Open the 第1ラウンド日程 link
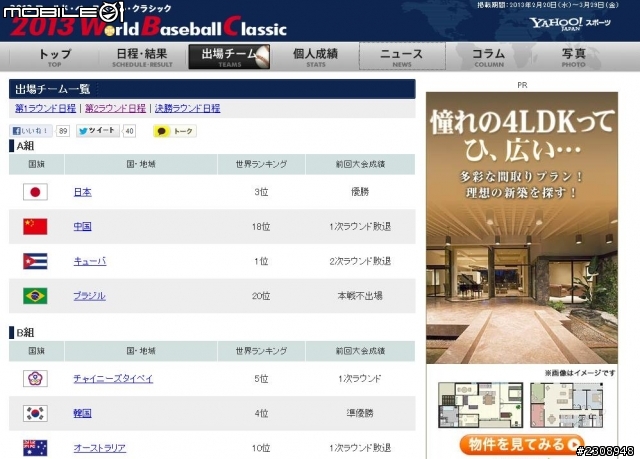The width and height of the screenshot is (640, 459). point(46,109)
